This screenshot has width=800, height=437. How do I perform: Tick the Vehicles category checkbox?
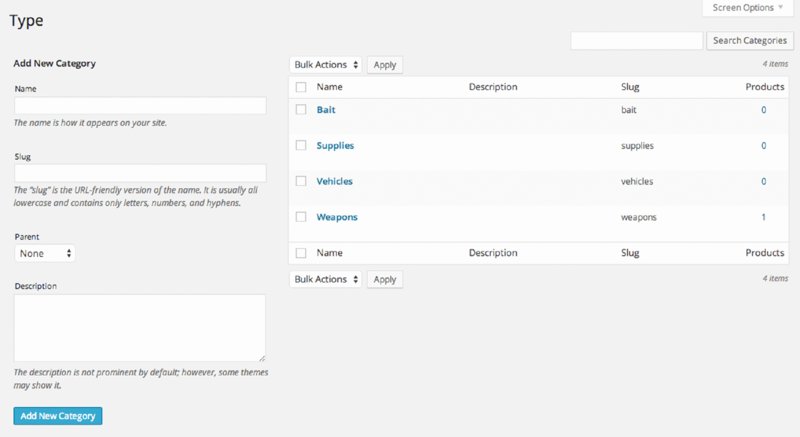[x=301, y=181]
